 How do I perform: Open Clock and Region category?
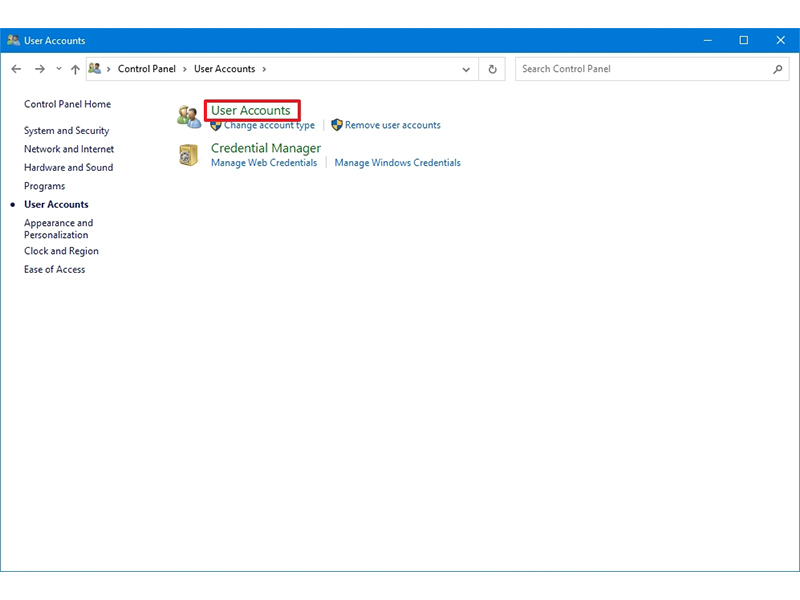tap(61, 251)
